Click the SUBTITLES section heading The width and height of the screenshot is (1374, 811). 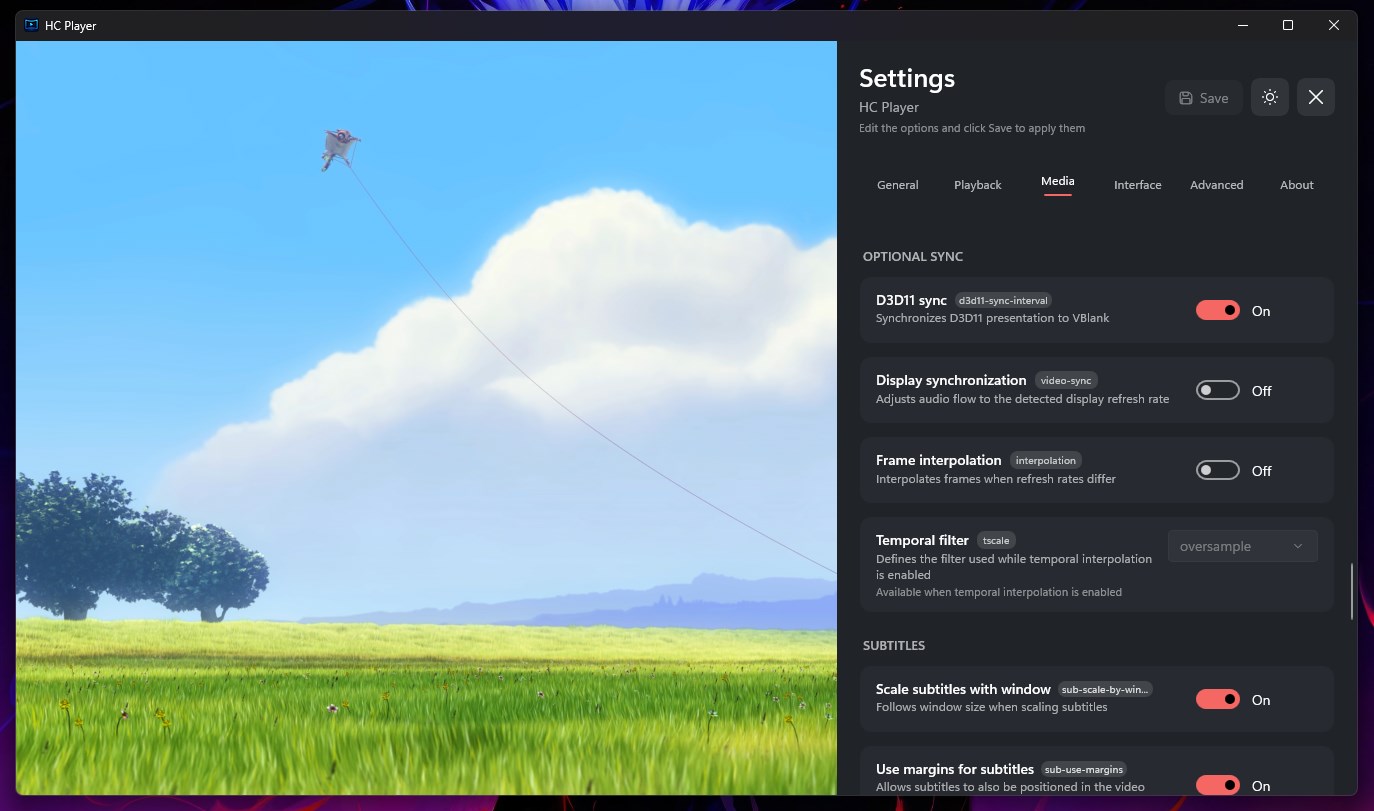click(894, 646)
